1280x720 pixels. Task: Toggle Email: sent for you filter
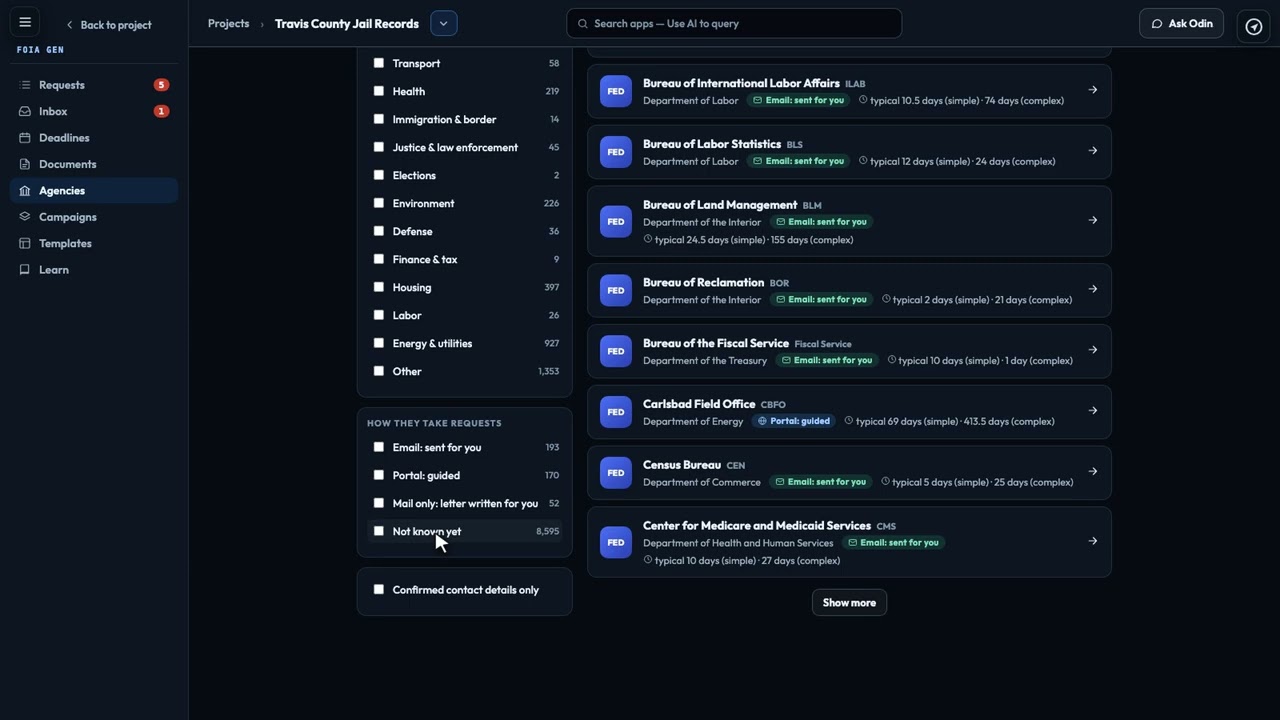(379, 447)
